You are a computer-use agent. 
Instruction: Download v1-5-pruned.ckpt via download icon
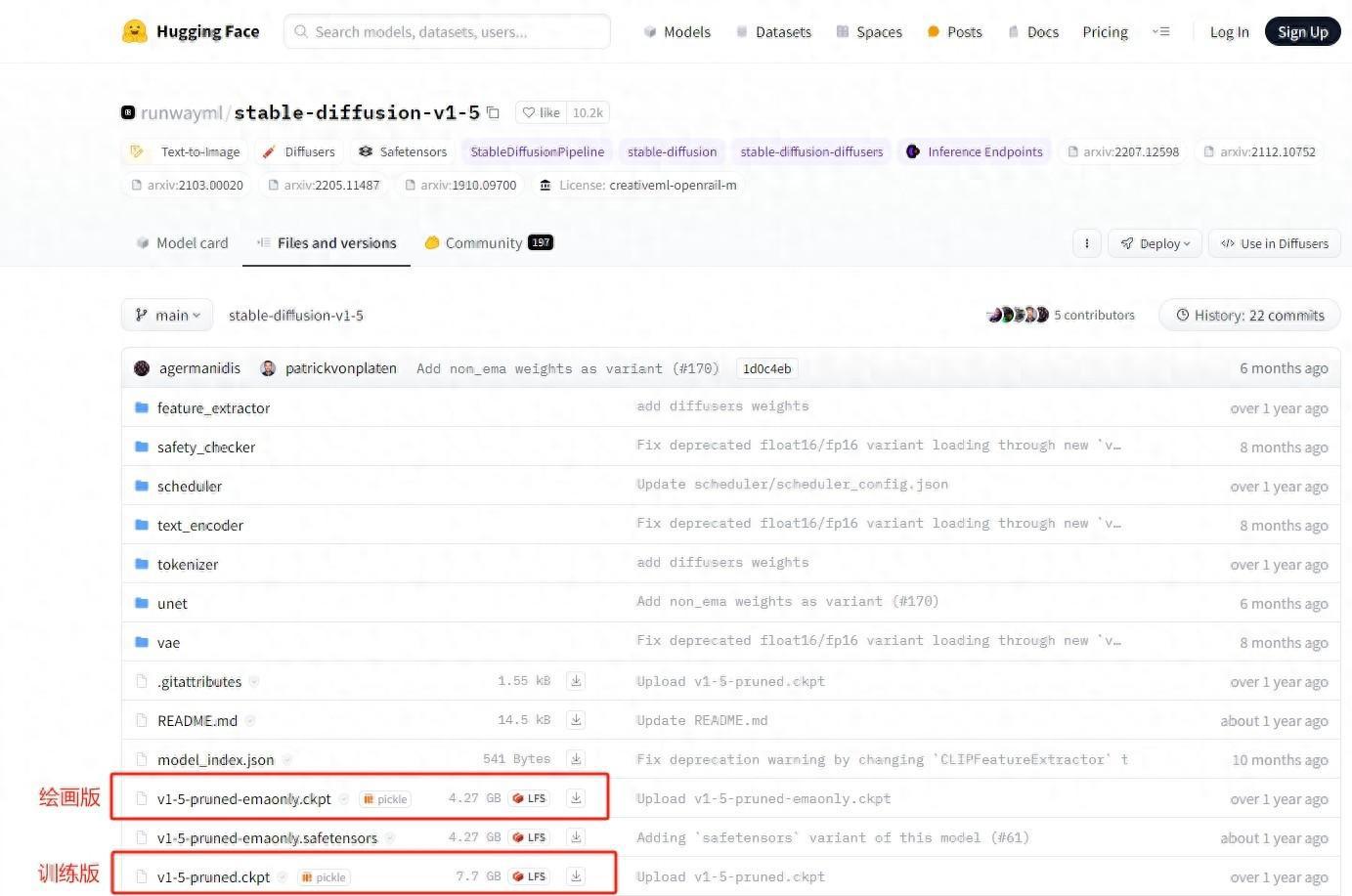tap(576, 876)
